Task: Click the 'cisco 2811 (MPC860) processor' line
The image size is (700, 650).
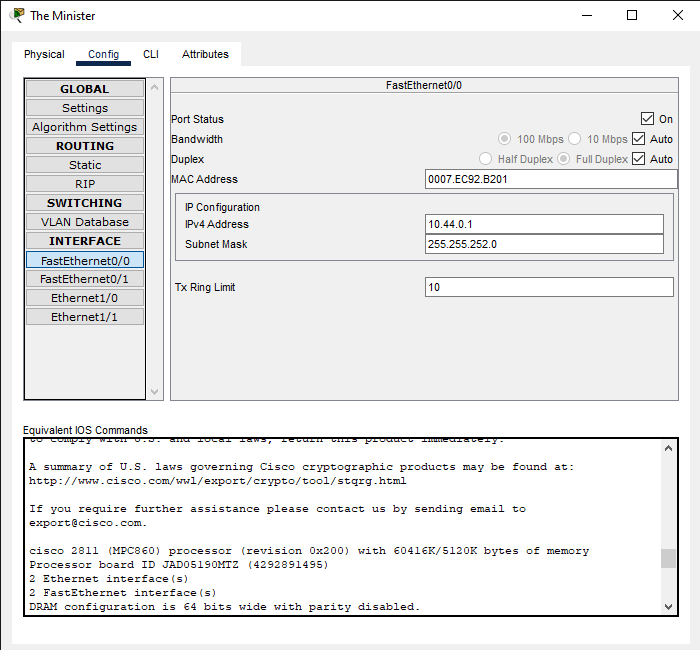Action: [309, 551]
